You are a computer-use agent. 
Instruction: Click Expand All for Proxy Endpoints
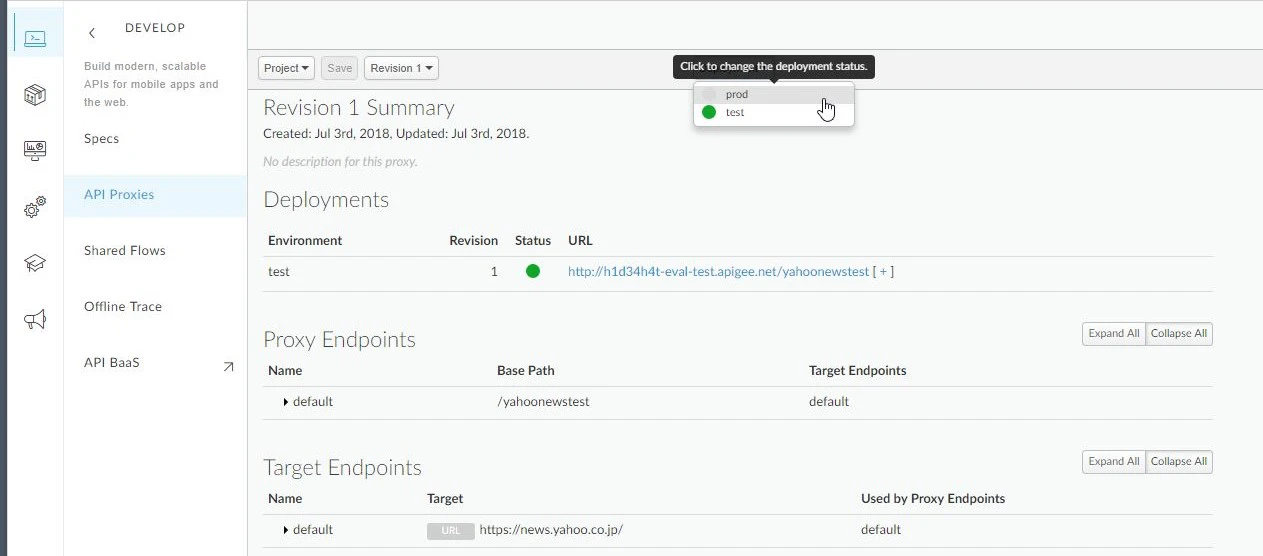pyautogui.click(x=1114, y=334)
